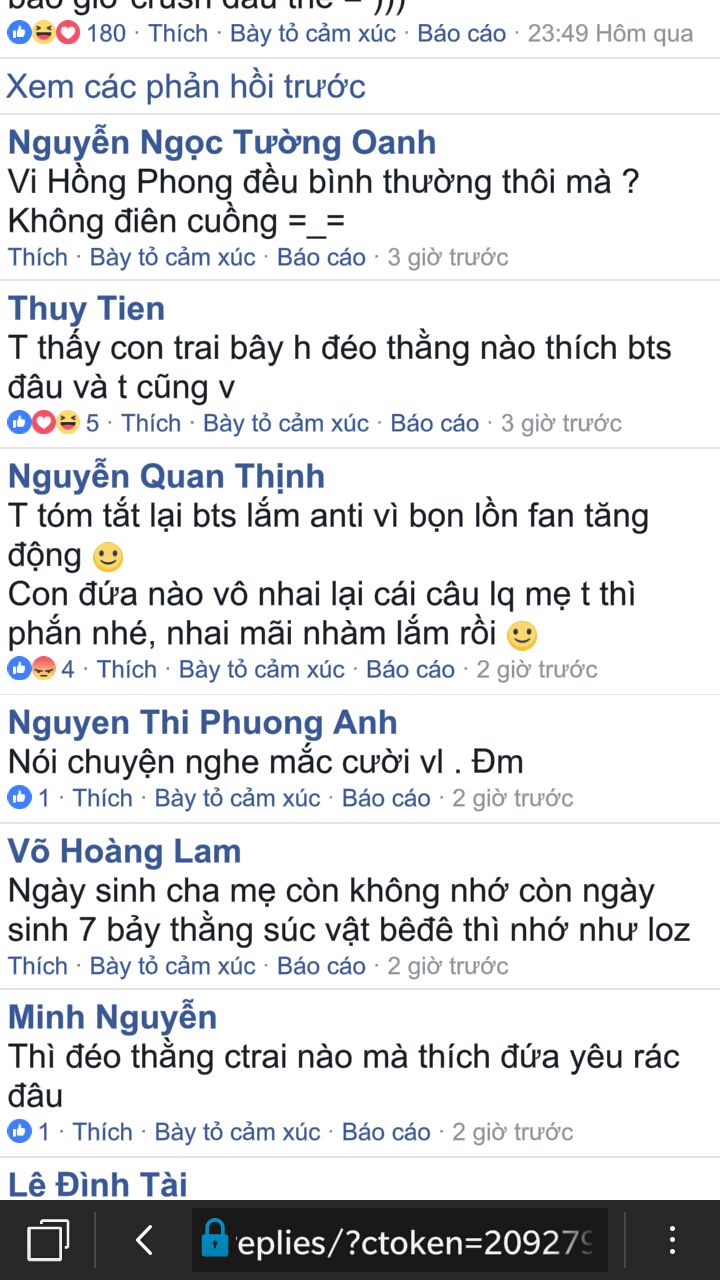Open Lê Đình Tài's profile name
This screenshot has width=720, height=1280.
pyautogui.click(x=98, y=1184)
